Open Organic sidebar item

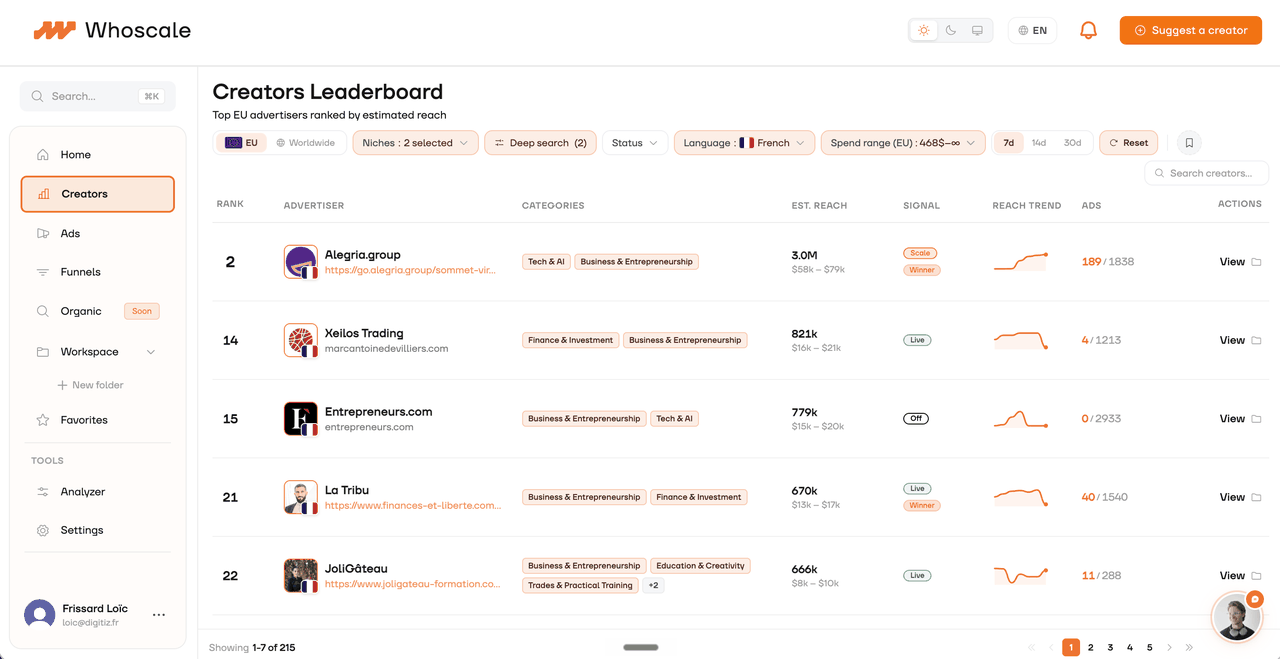[98, 311]
